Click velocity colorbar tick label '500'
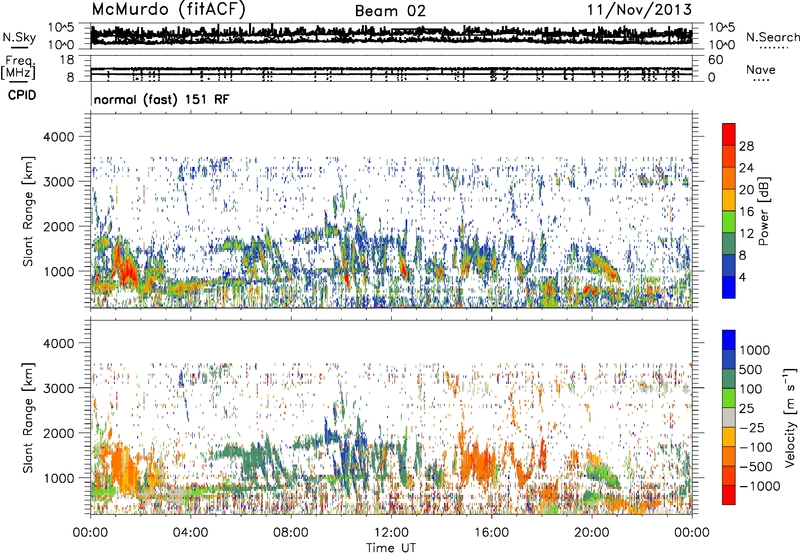The image size is (800, 554). click(x=751, y=369)
